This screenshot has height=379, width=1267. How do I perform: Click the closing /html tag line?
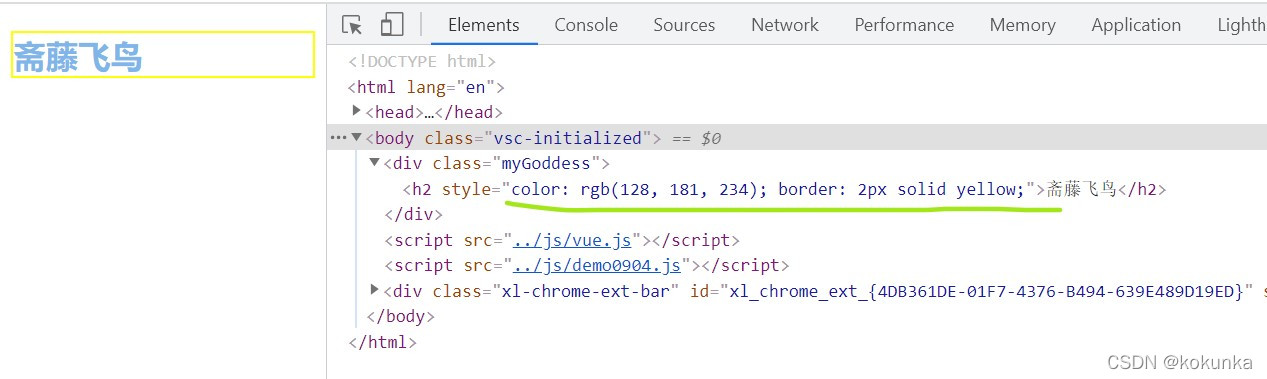point(382,342)
